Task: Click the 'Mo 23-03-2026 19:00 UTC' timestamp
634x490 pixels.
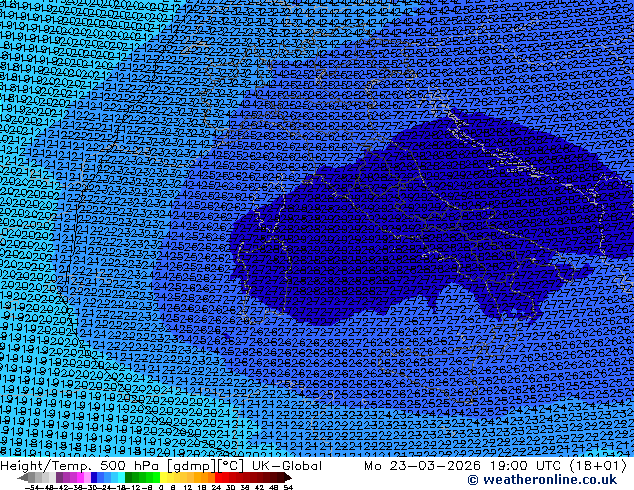Action: point(463,466)
